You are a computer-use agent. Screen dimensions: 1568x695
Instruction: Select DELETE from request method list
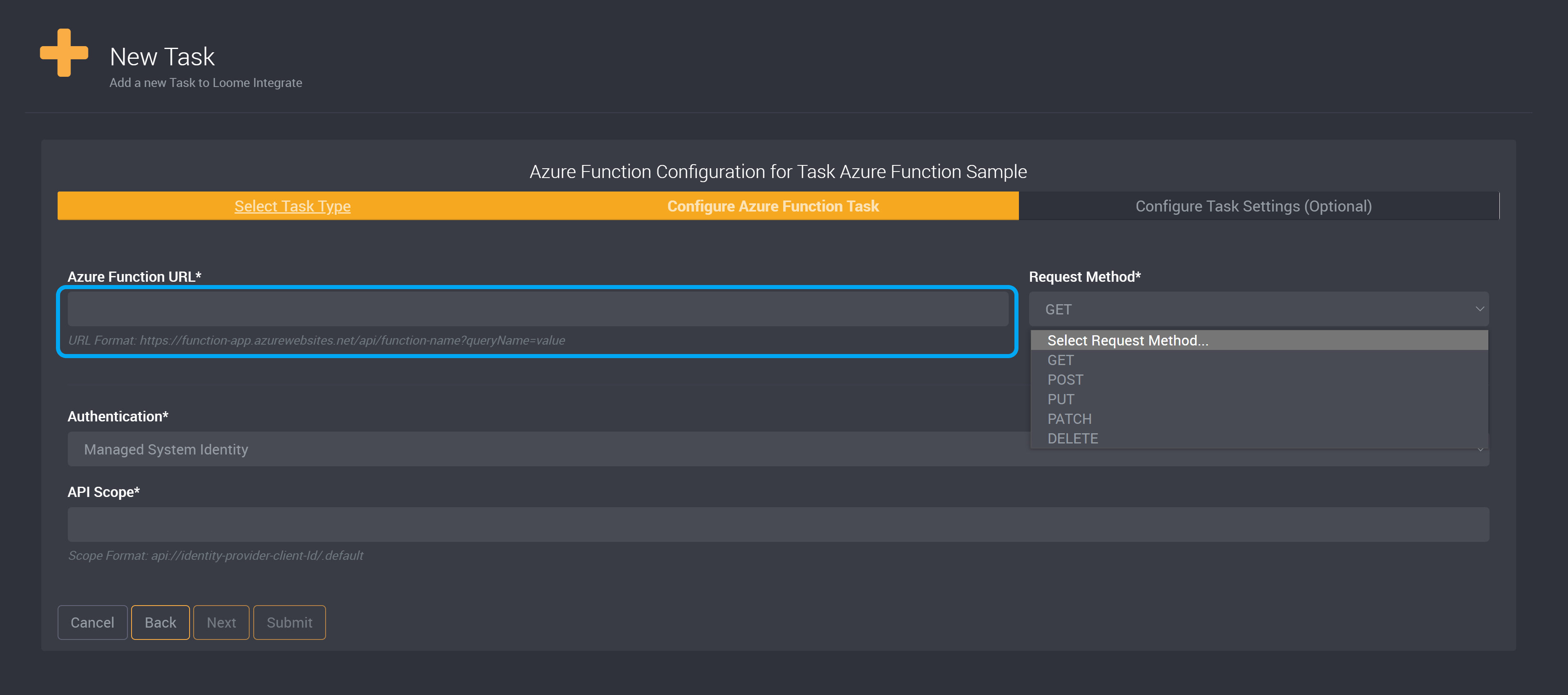pyautogui.click(x=1259, y=439)
